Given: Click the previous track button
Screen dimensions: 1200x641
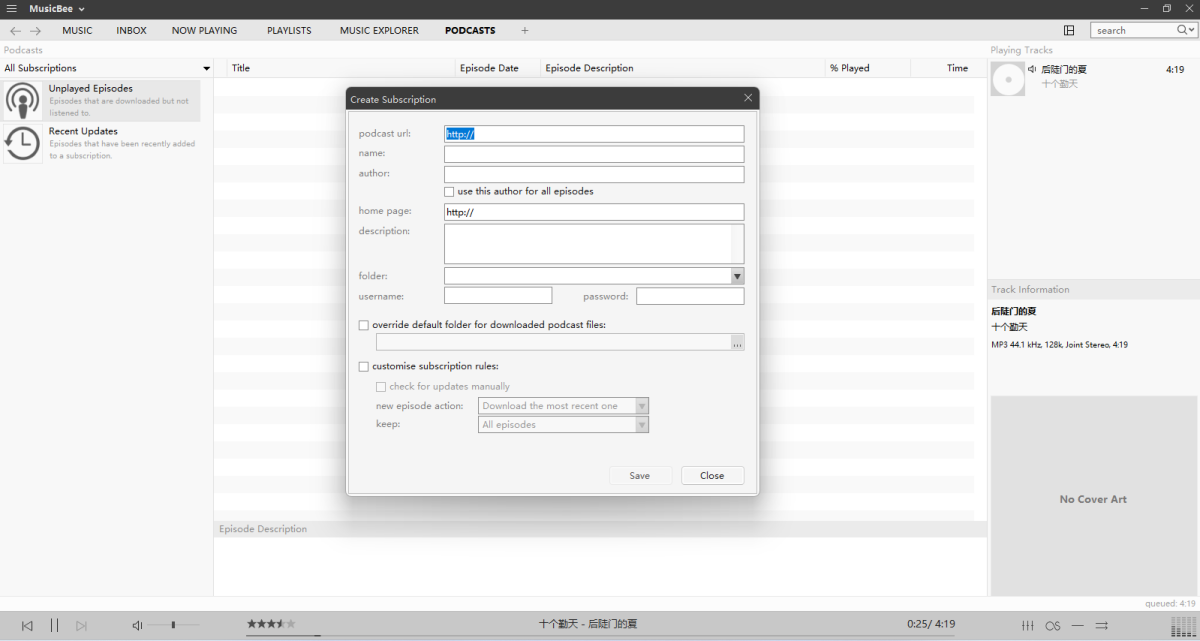Looking at the screenshot, I should tap(27, 625).
